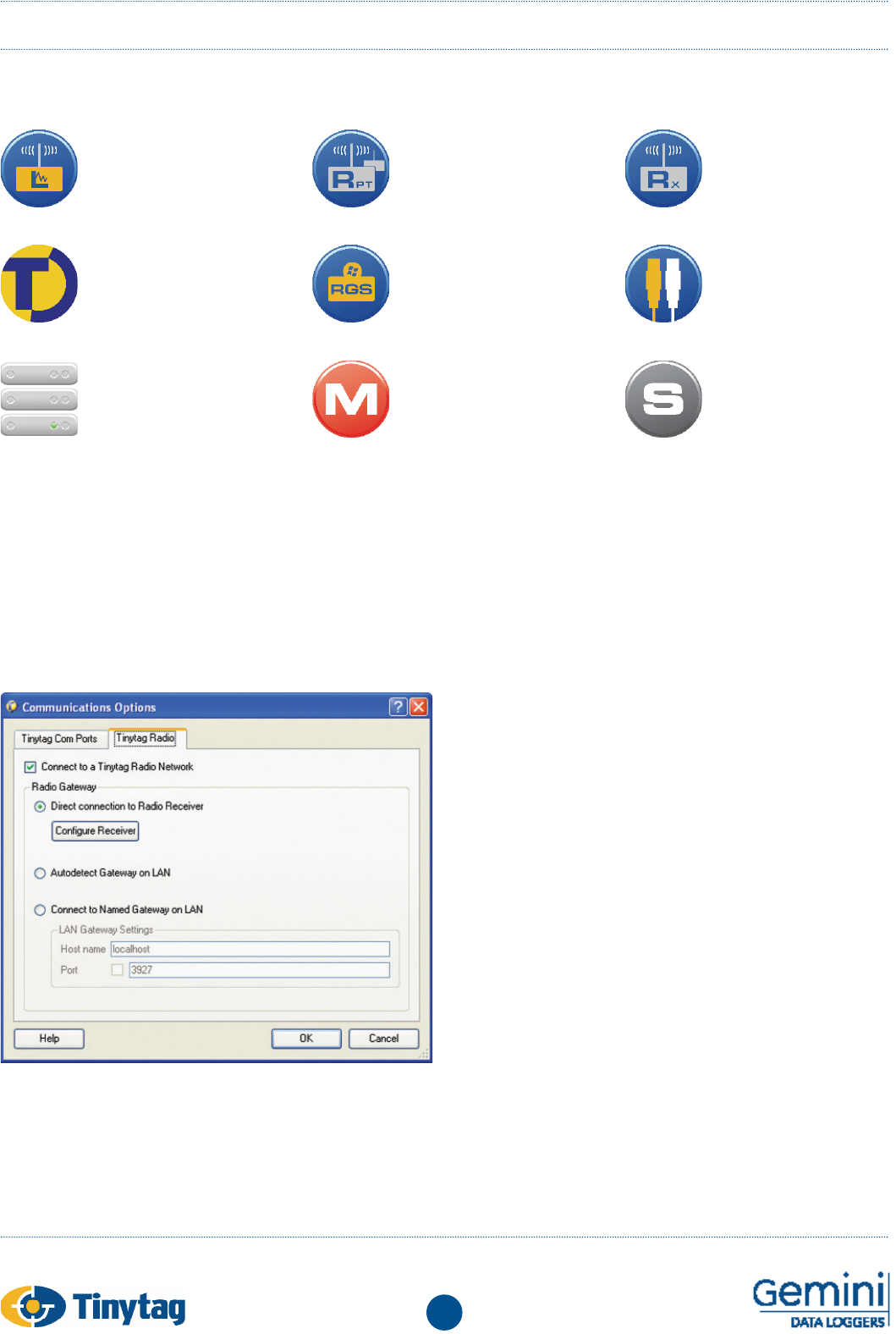
Task: Click the Host name field showing localhost
Action: coord(250,950)
